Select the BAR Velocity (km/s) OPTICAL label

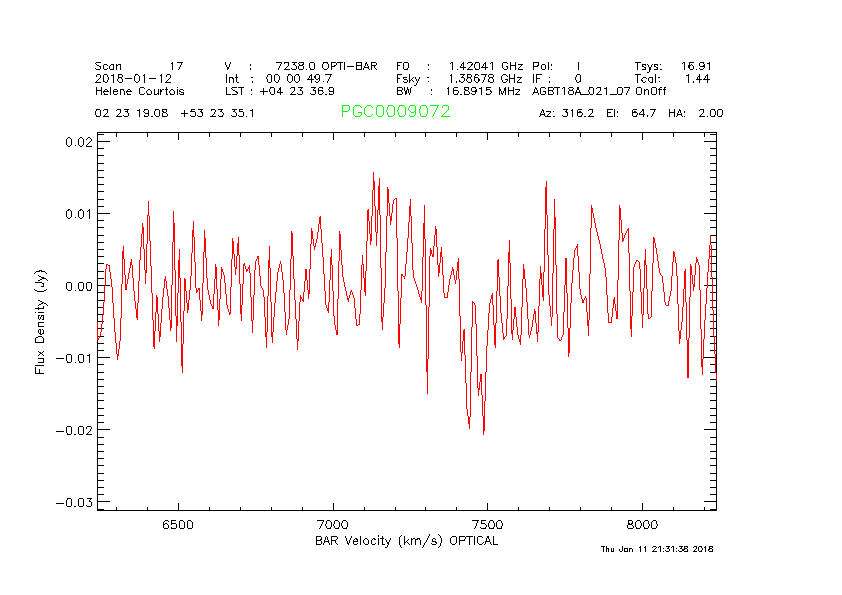point(406,541)
